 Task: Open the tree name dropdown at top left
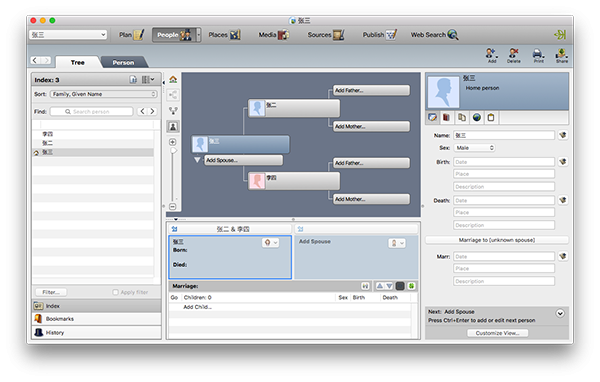coord(68,35)
